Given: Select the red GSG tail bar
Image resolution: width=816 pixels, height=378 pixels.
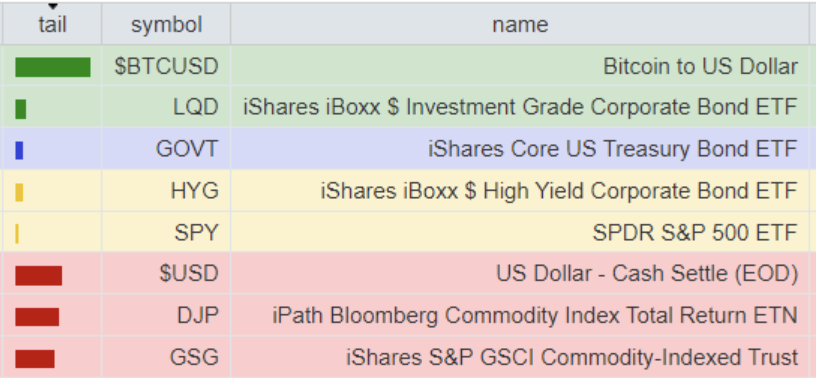Looking at the screenshot, I should (35, 359).
